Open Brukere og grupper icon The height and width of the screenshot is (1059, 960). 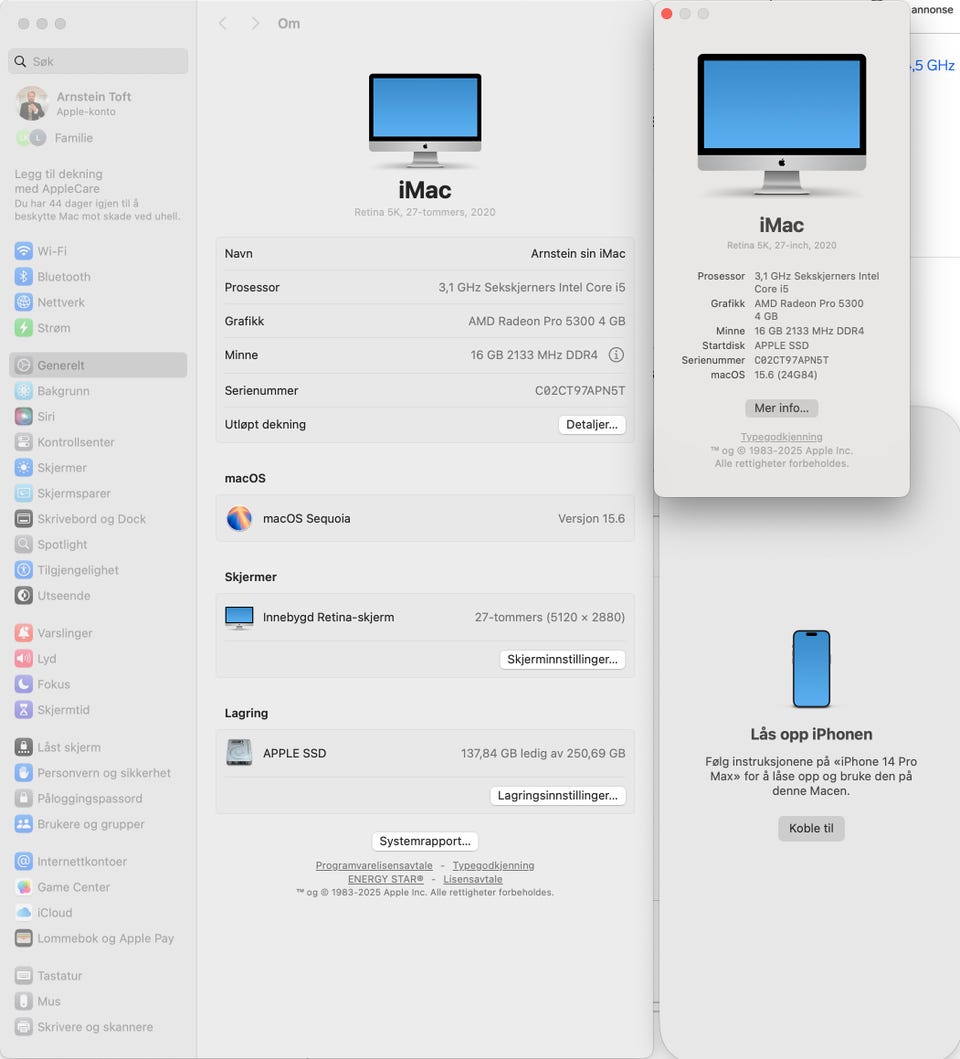pos(24,825)
